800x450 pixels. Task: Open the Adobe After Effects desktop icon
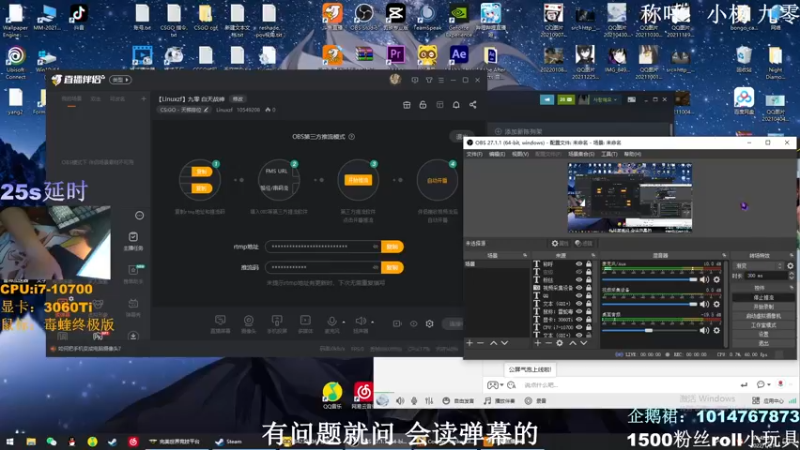coord(459,55)
